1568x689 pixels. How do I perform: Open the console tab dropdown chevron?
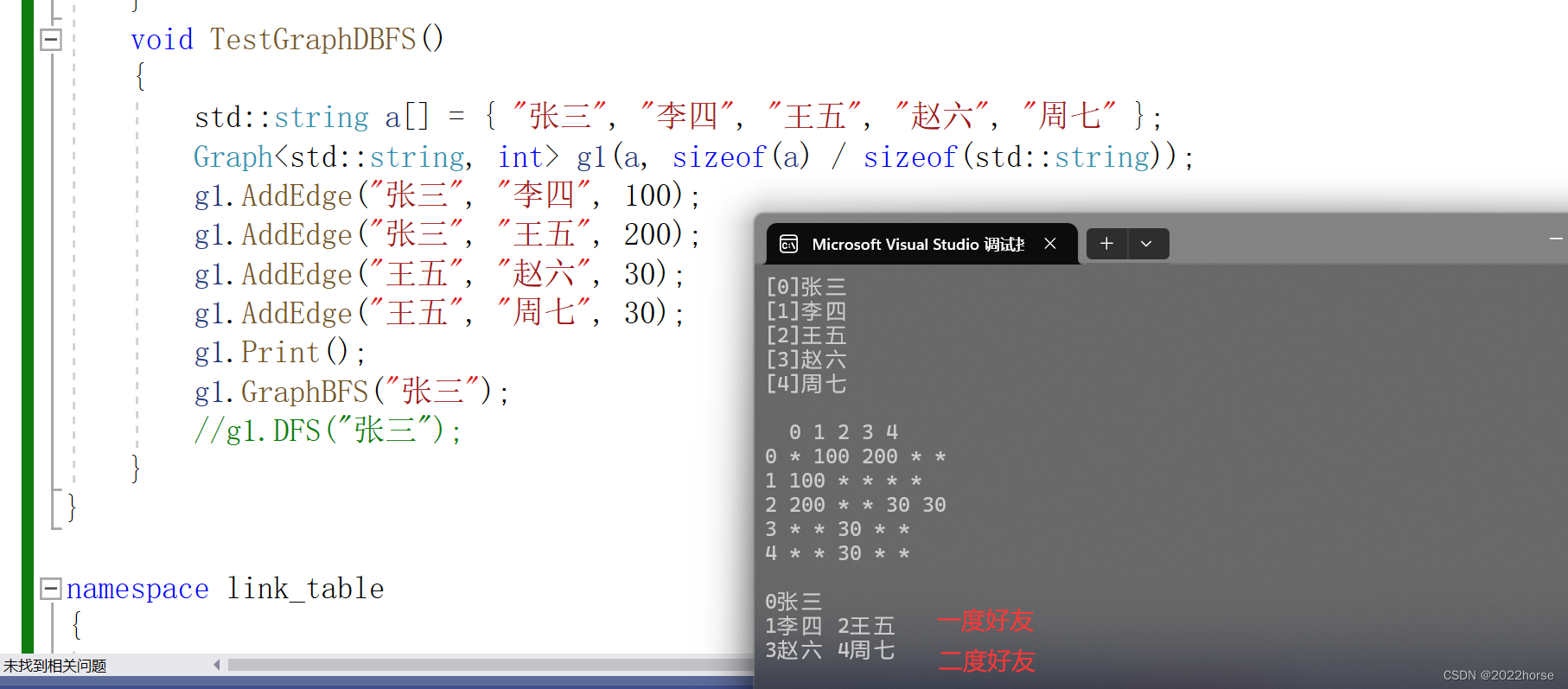click(x=1146, y=244)
